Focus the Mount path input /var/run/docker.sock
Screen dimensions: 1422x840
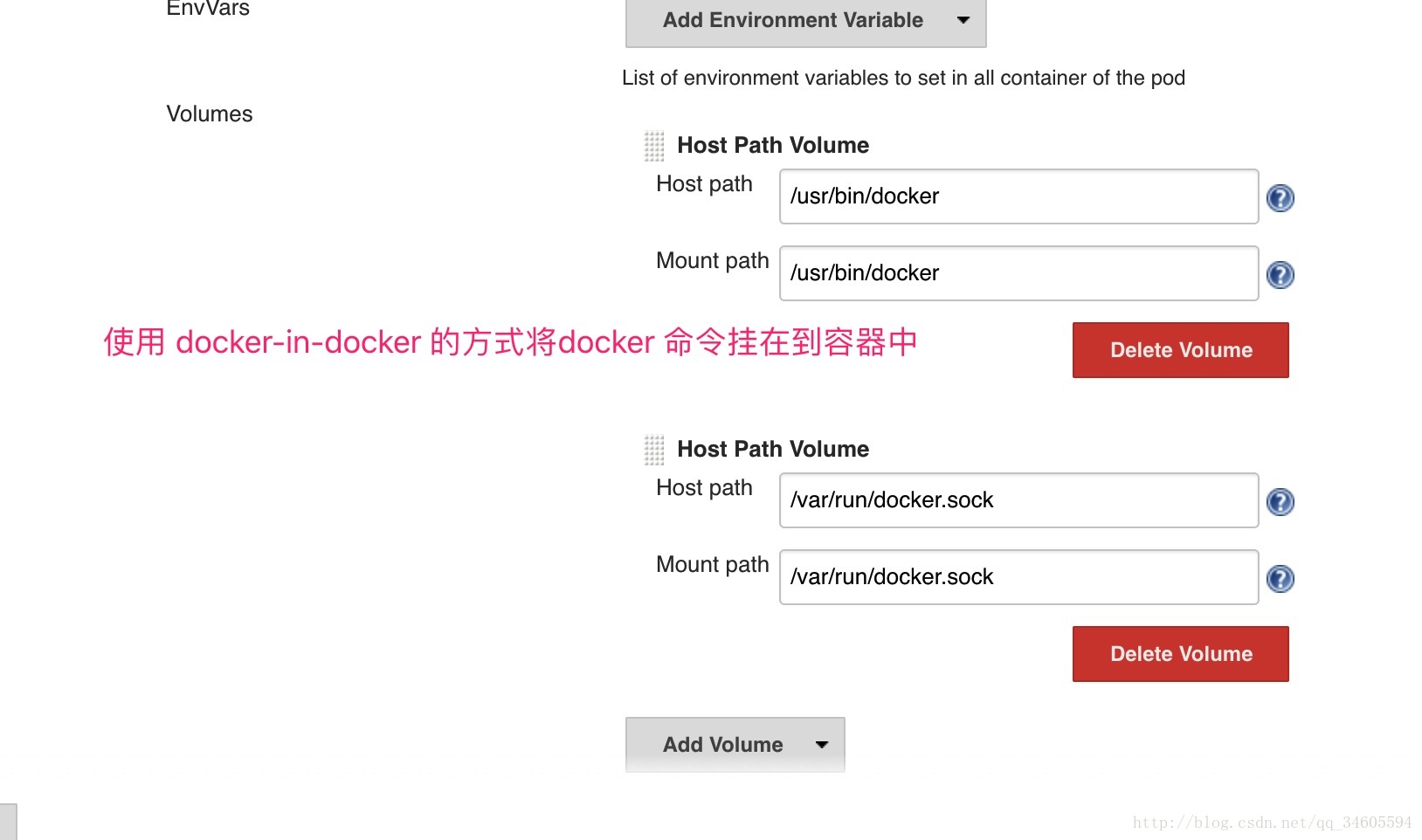[x=1018, y=577]
